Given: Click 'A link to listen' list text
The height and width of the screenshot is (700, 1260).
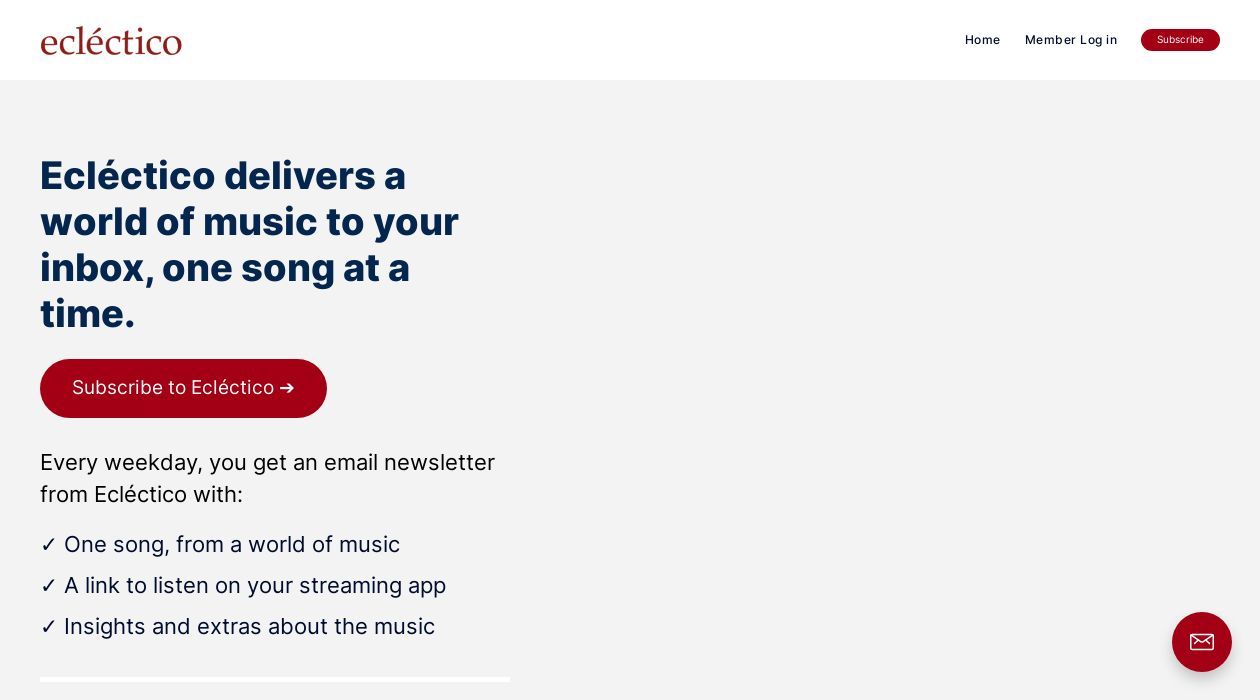Looking at the screenshot, I should pyautogui.click(x=254, y=586).
